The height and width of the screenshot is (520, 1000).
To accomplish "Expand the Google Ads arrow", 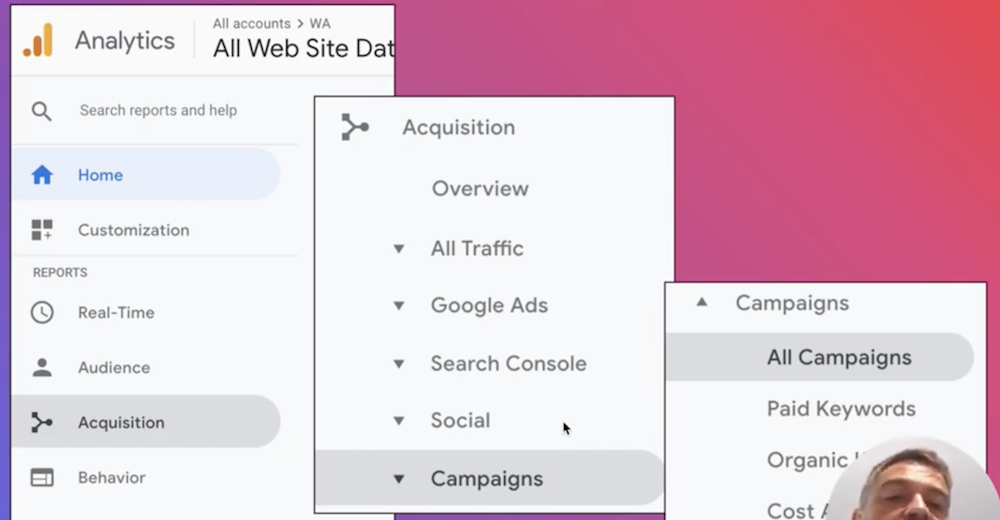I will click(399, 306).
